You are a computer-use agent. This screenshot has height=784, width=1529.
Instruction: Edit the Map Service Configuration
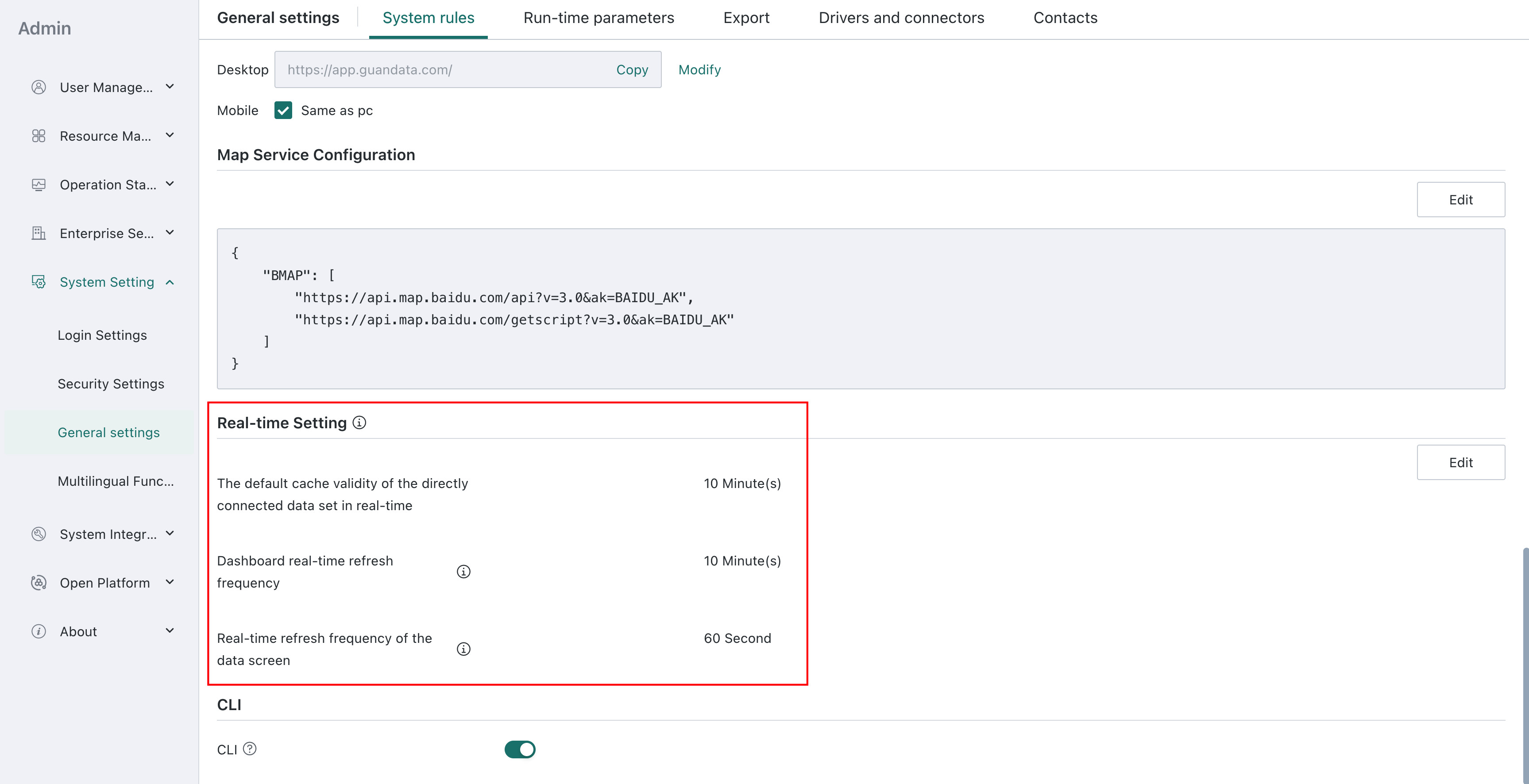point(1461,199)
